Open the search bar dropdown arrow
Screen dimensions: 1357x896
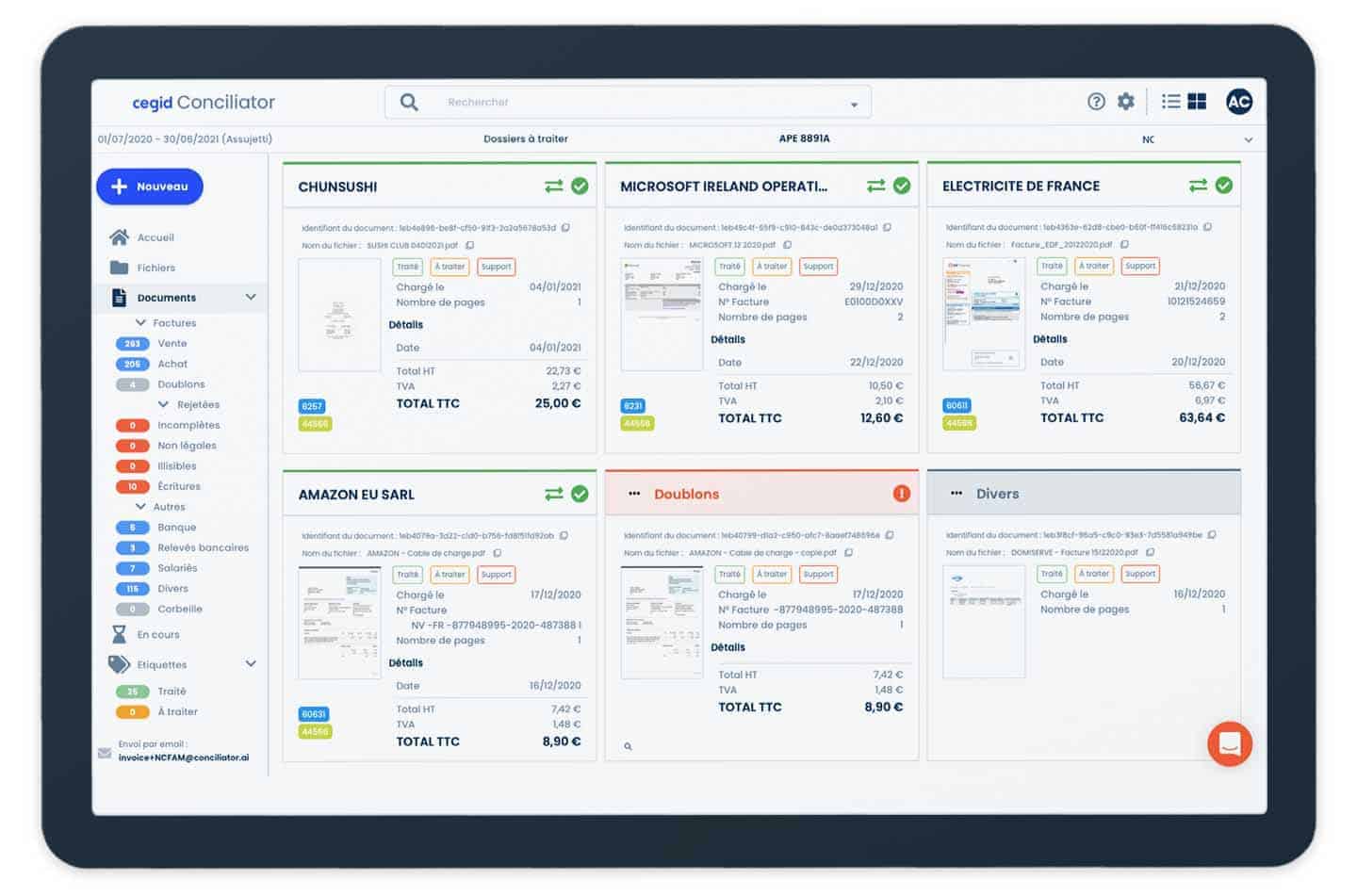pos(854,105)
